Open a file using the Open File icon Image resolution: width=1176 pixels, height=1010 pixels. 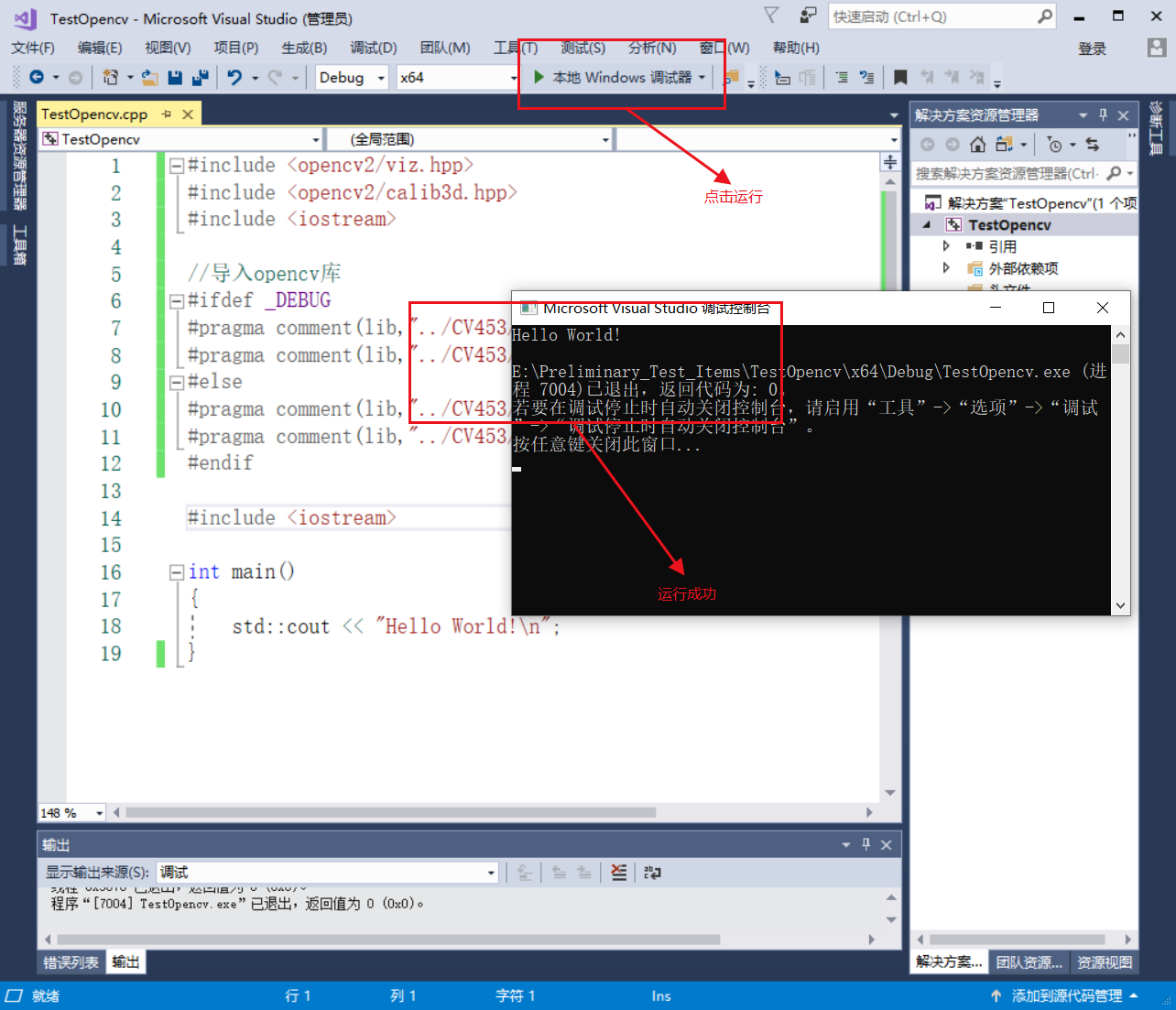coord(149,78)
